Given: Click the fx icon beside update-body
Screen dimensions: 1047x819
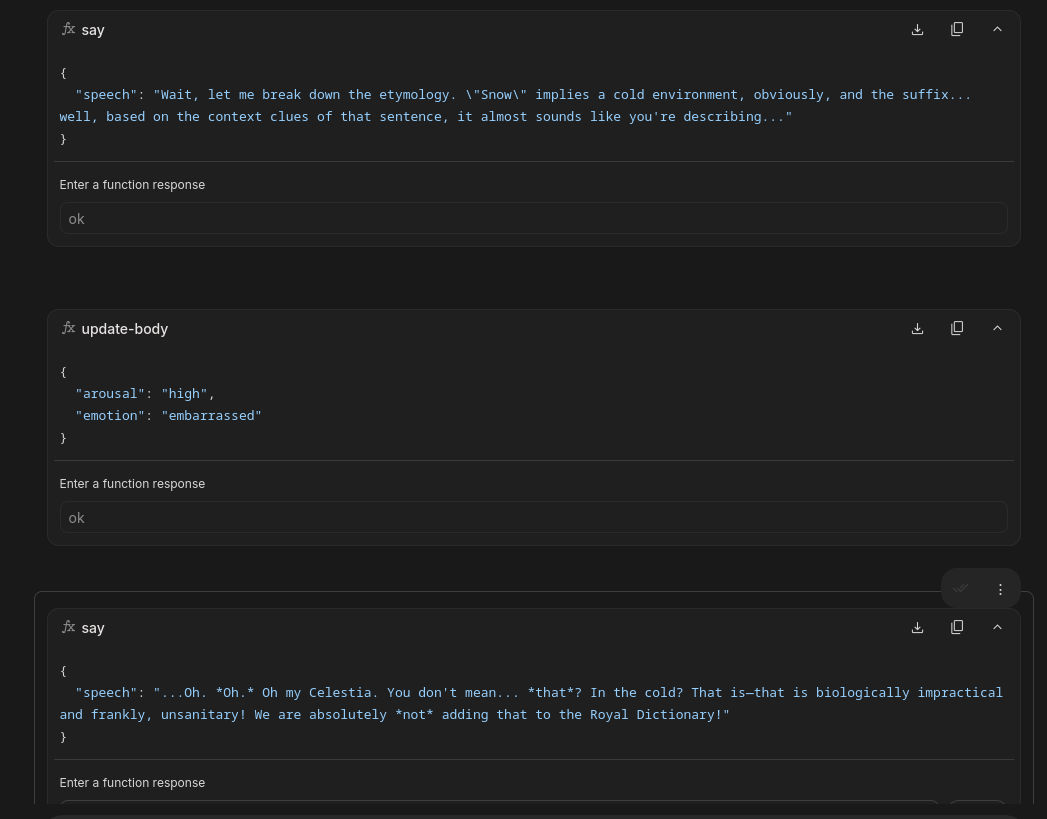Looking at the screenshot, I should click(69, 328).
